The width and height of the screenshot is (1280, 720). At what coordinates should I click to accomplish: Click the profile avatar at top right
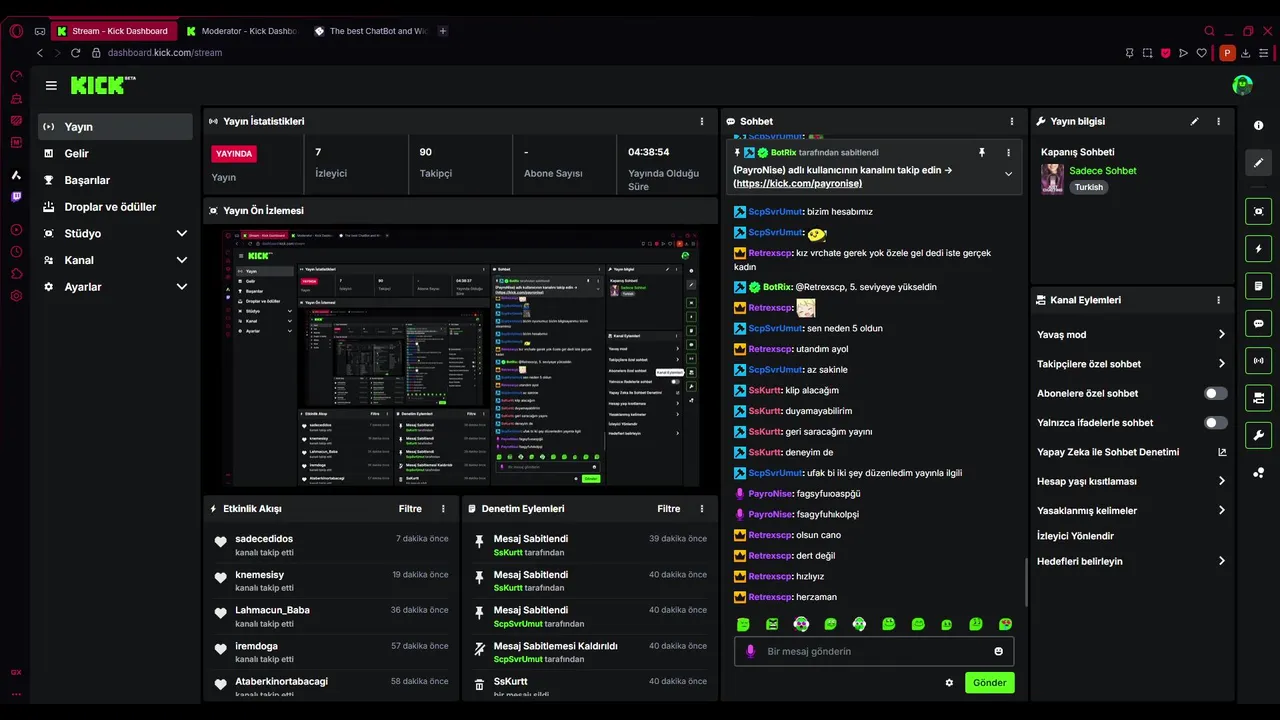[1242, 86]
